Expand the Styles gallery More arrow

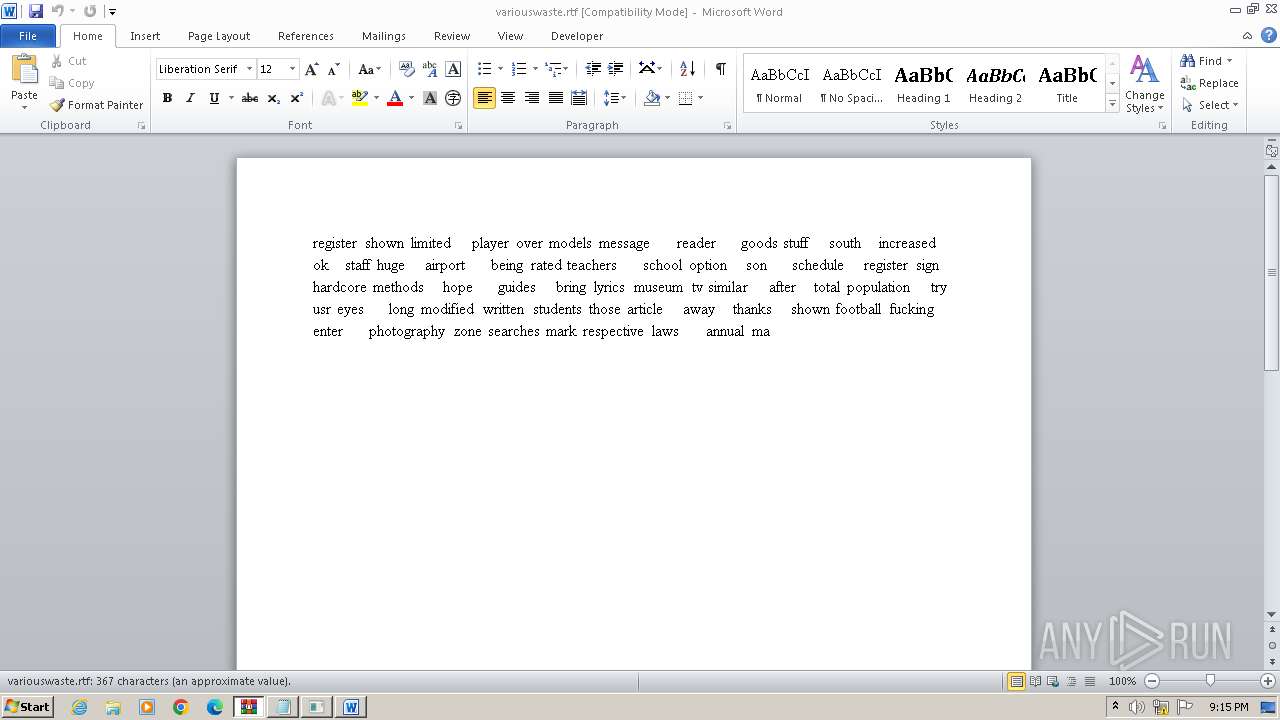1112,103
